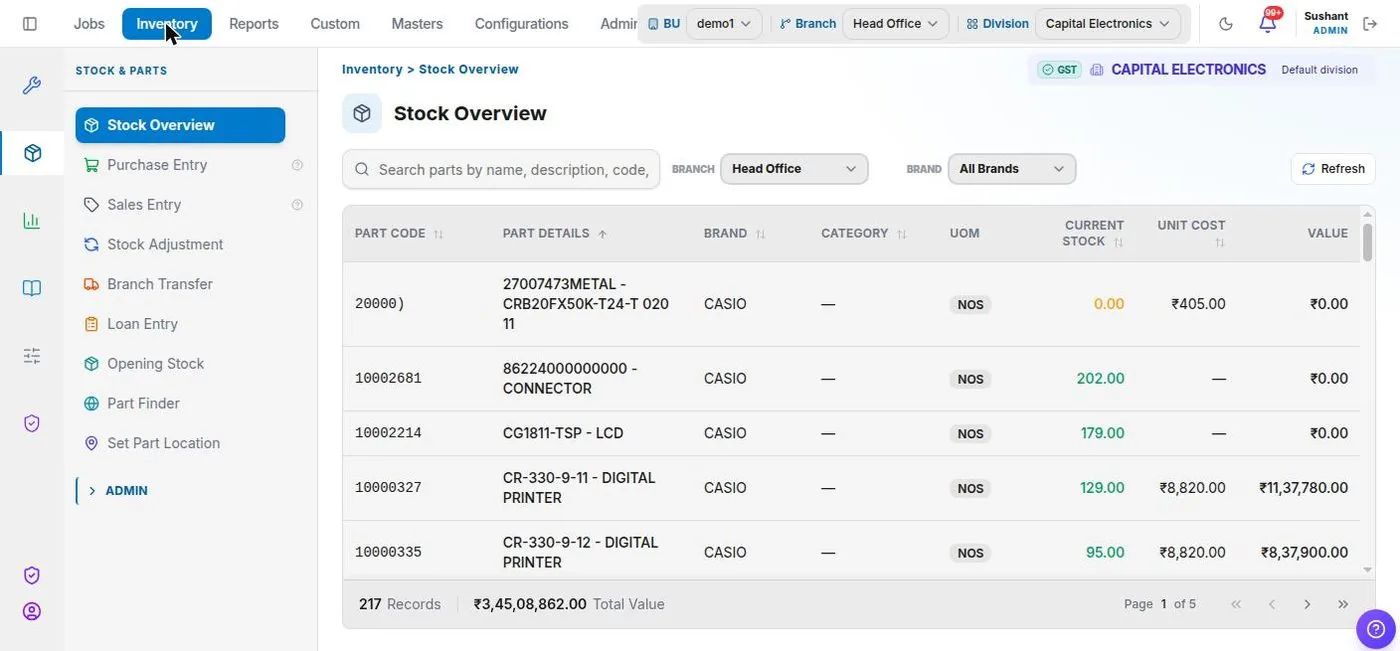Open the Division Capital Electronics dropdown
This screenshot has width=1400, height=651.
pyautogui.click(x=1109, y=23)
